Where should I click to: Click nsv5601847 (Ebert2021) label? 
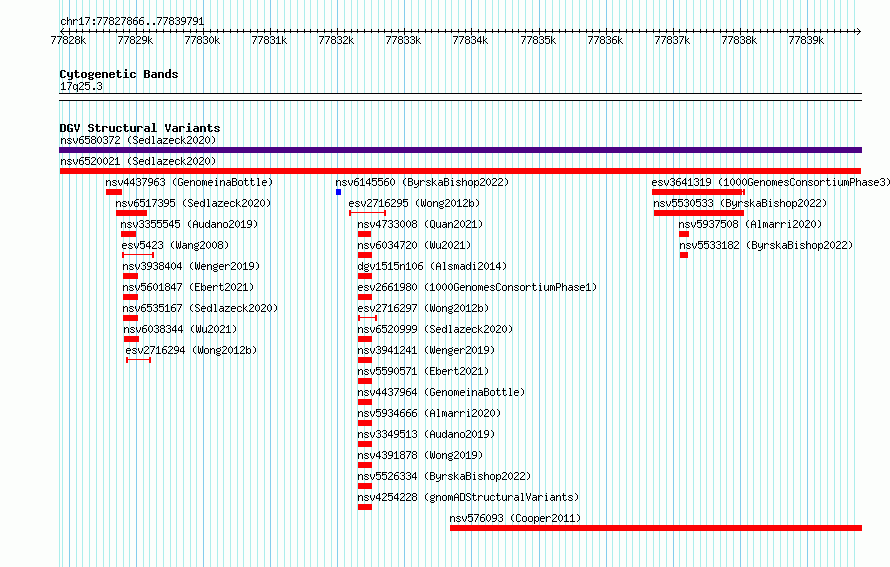tap(188, 287)
